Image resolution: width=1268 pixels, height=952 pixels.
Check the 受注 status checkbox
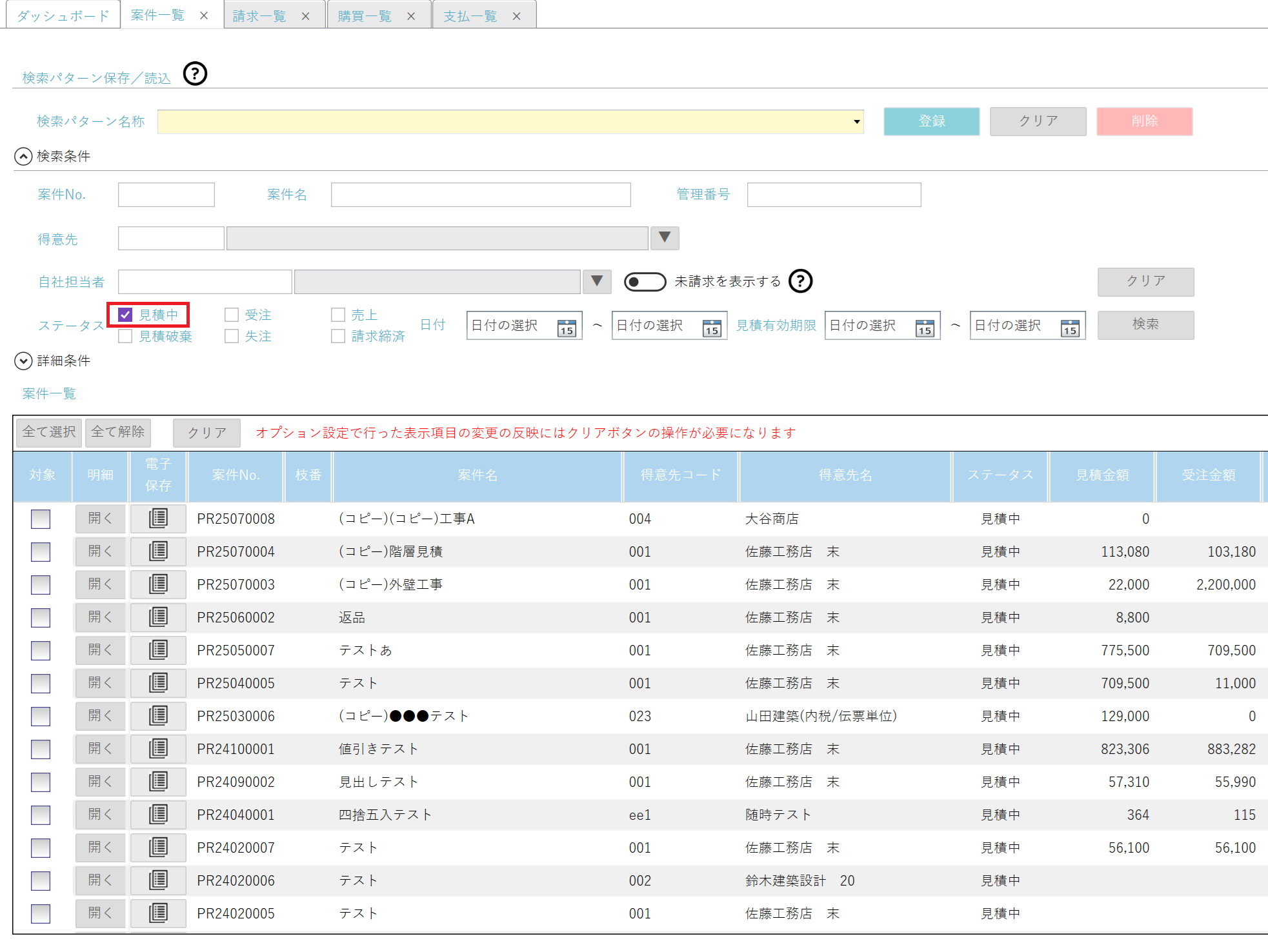(x=232, y=315)
